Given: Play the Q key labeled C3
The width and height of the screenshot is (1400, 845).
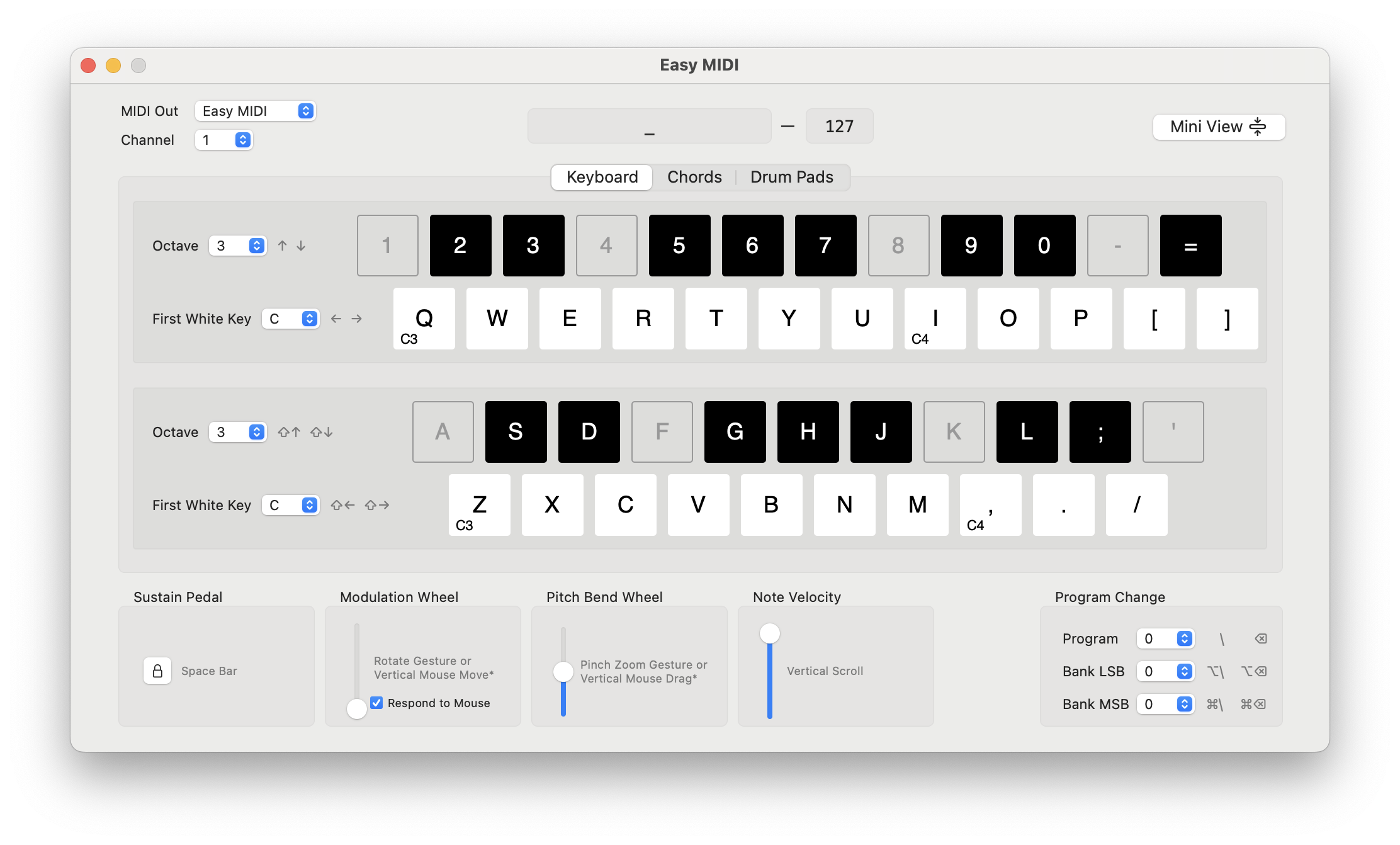Looking at the screenshot, I should [423, 319].
